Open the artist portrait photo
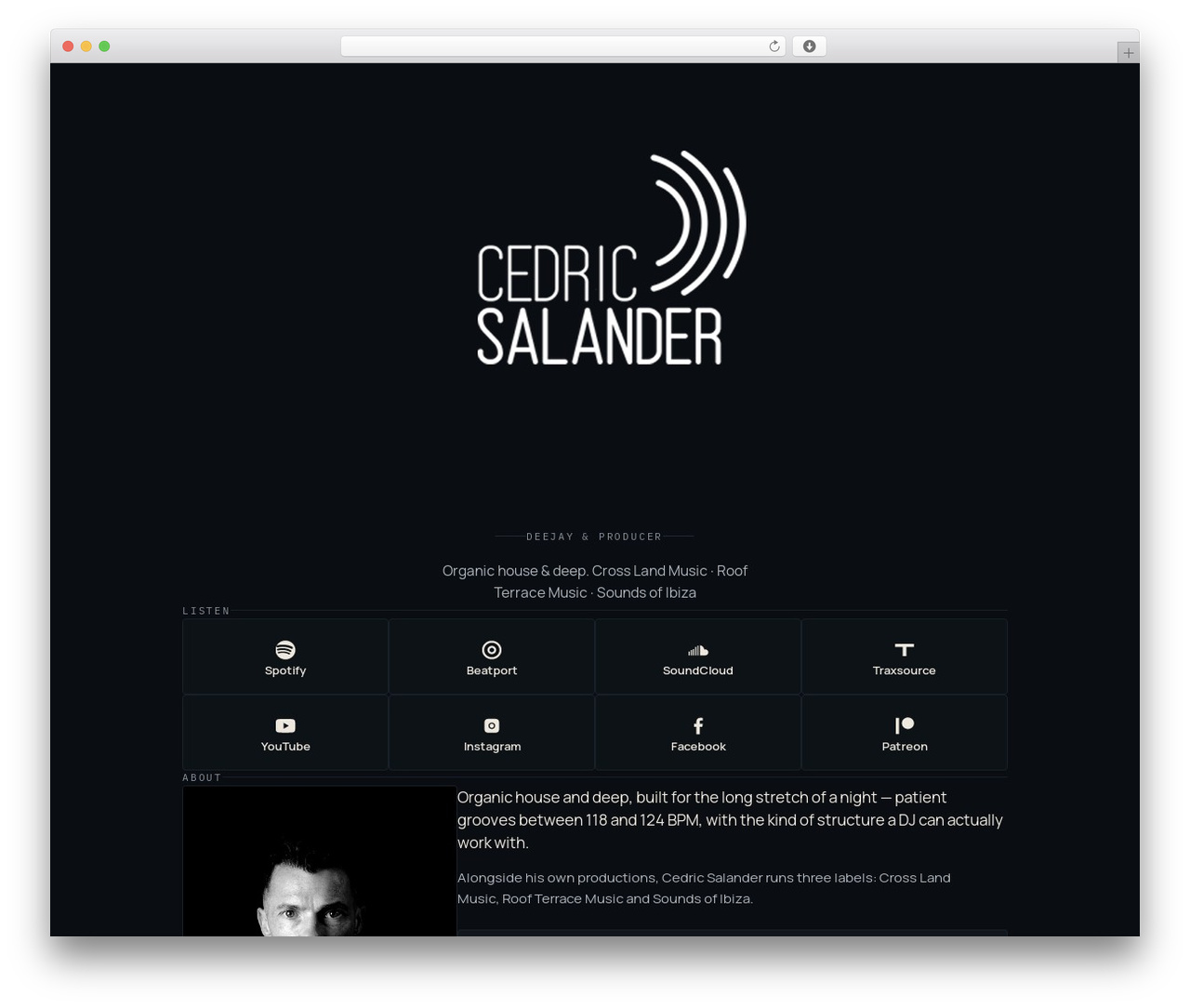 (x=320, y=861)
